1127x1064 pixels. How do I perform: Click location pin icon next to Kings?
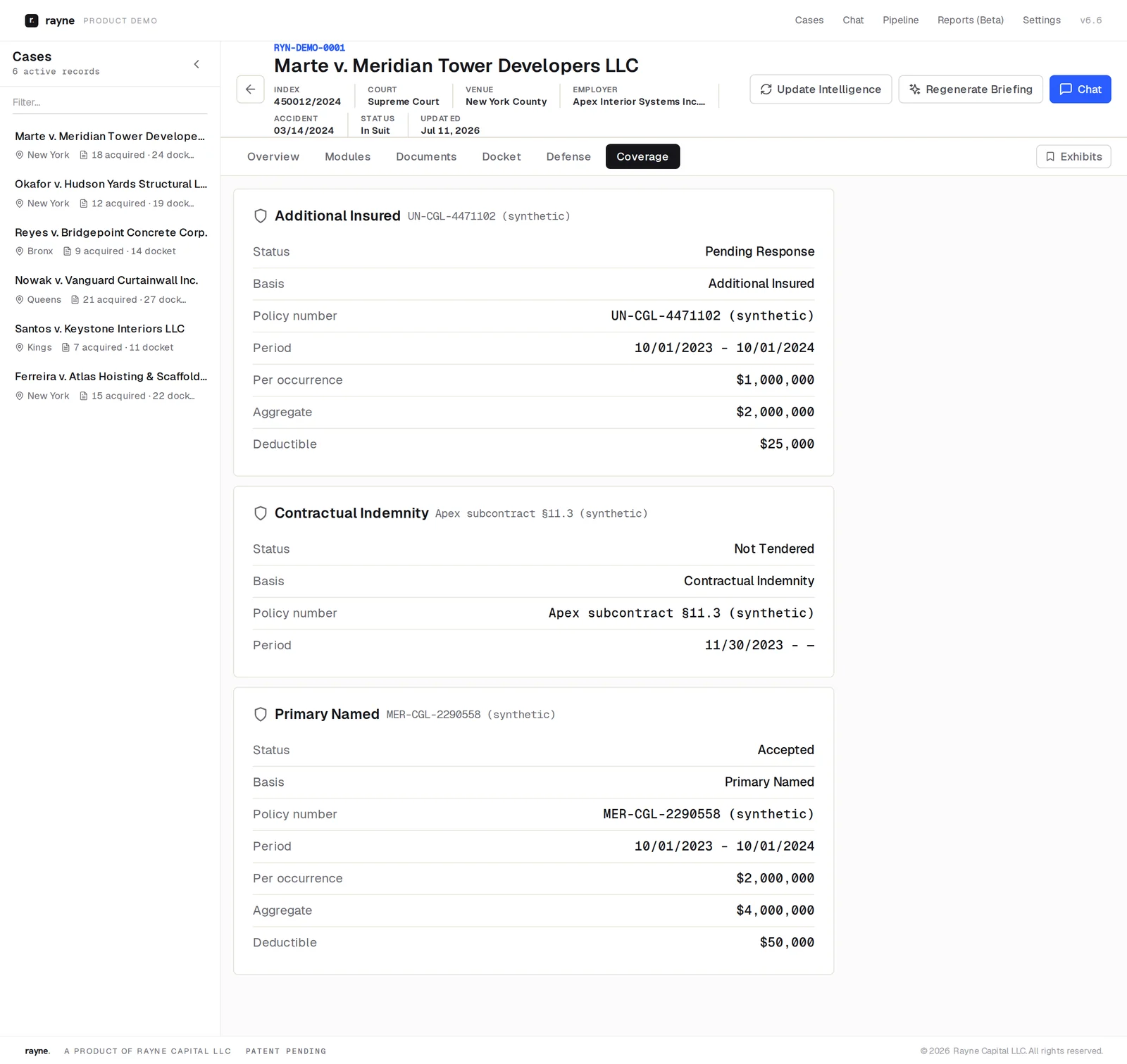tap(20, 348)
